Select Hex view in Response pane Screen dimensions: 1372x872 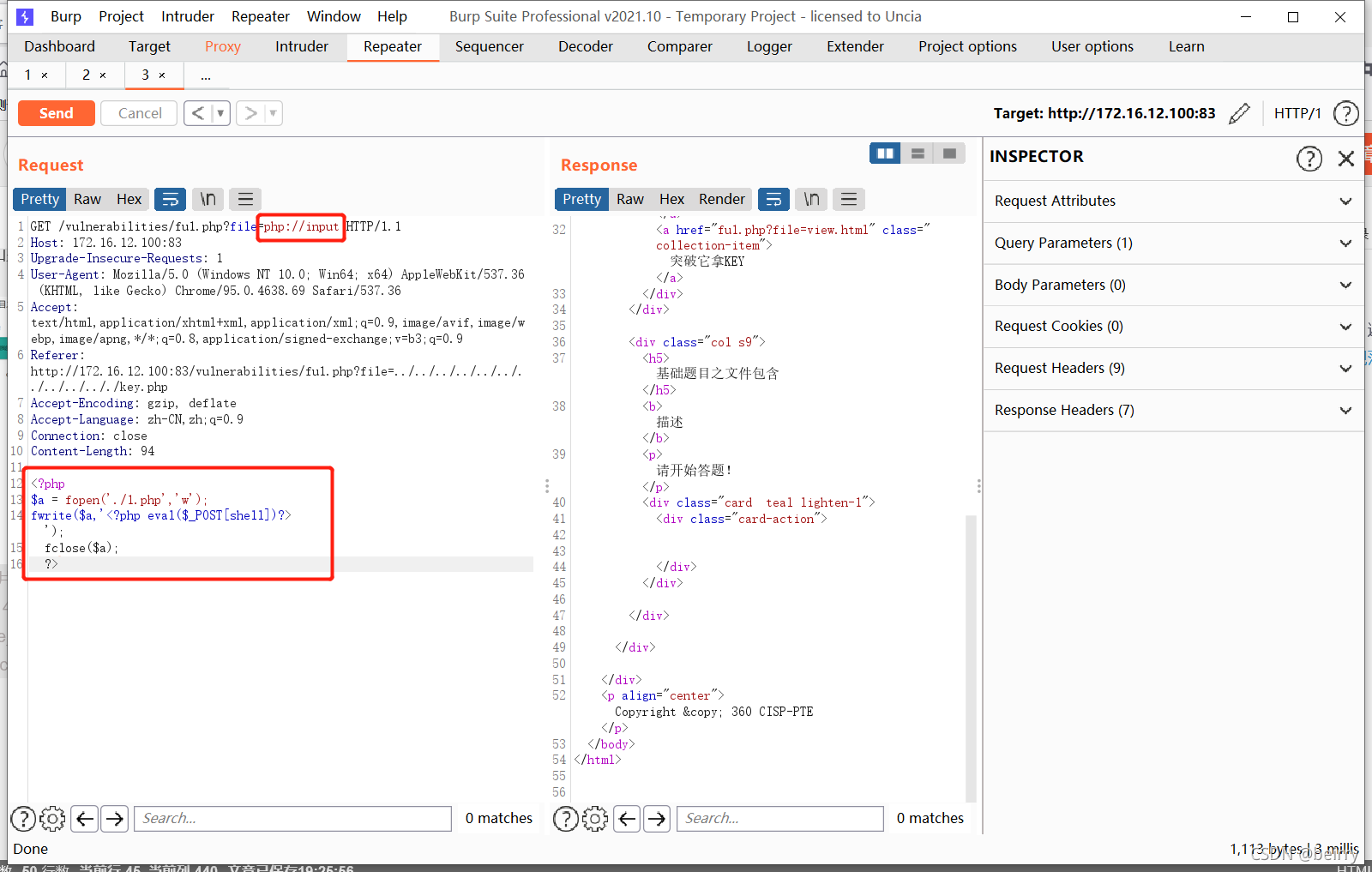[x=671, y=199]
